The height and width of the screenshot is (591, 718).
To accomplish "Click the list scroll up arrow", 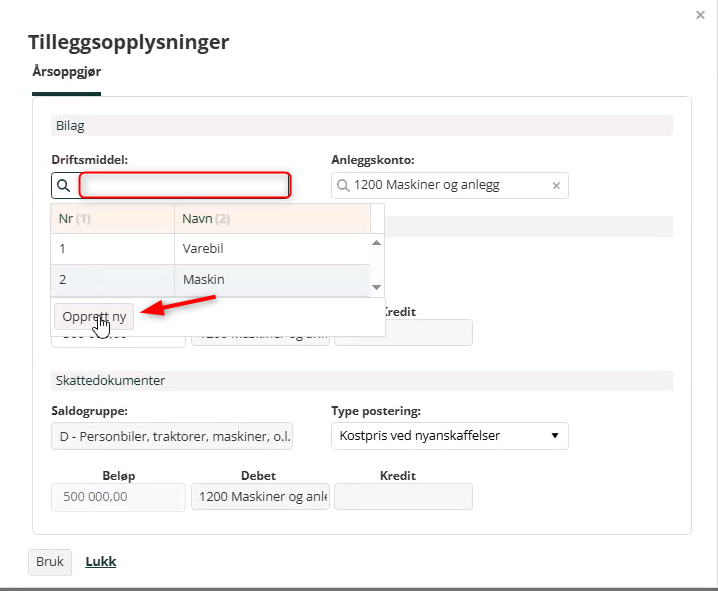I will coord(376,243).
